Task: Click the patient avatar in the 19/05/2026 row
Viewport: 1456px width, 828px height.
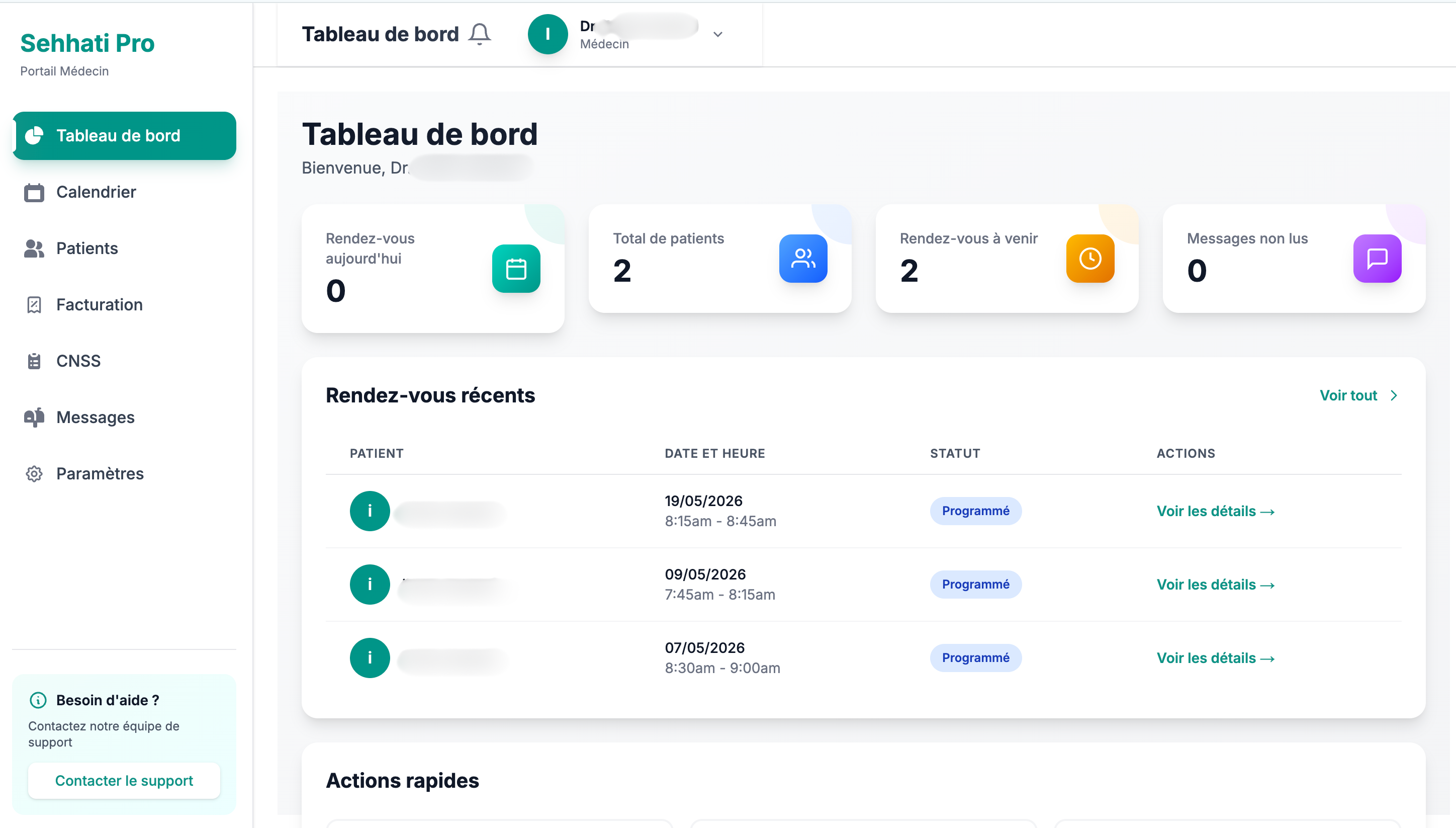Action: 370,511
